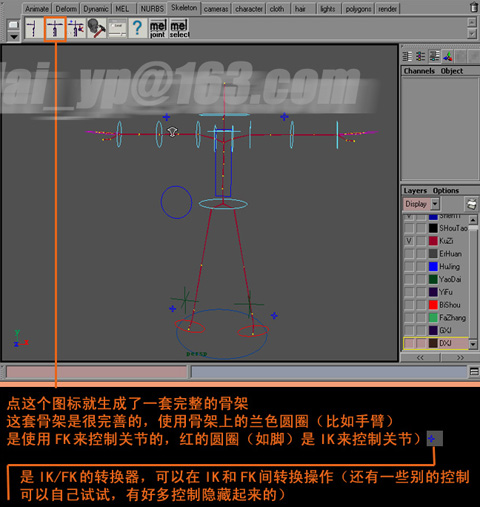This screenshot has height=507, width=480.
Task: Select the YaoDai layer name
Action: (450, 279)
